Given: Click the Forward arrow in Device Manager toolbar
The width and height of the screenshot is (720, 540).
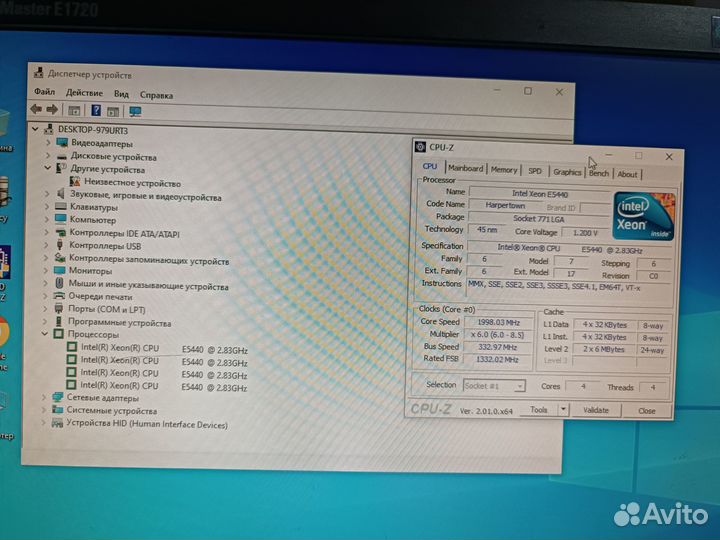Looking at the screenshot, I should tap(50, 109).
